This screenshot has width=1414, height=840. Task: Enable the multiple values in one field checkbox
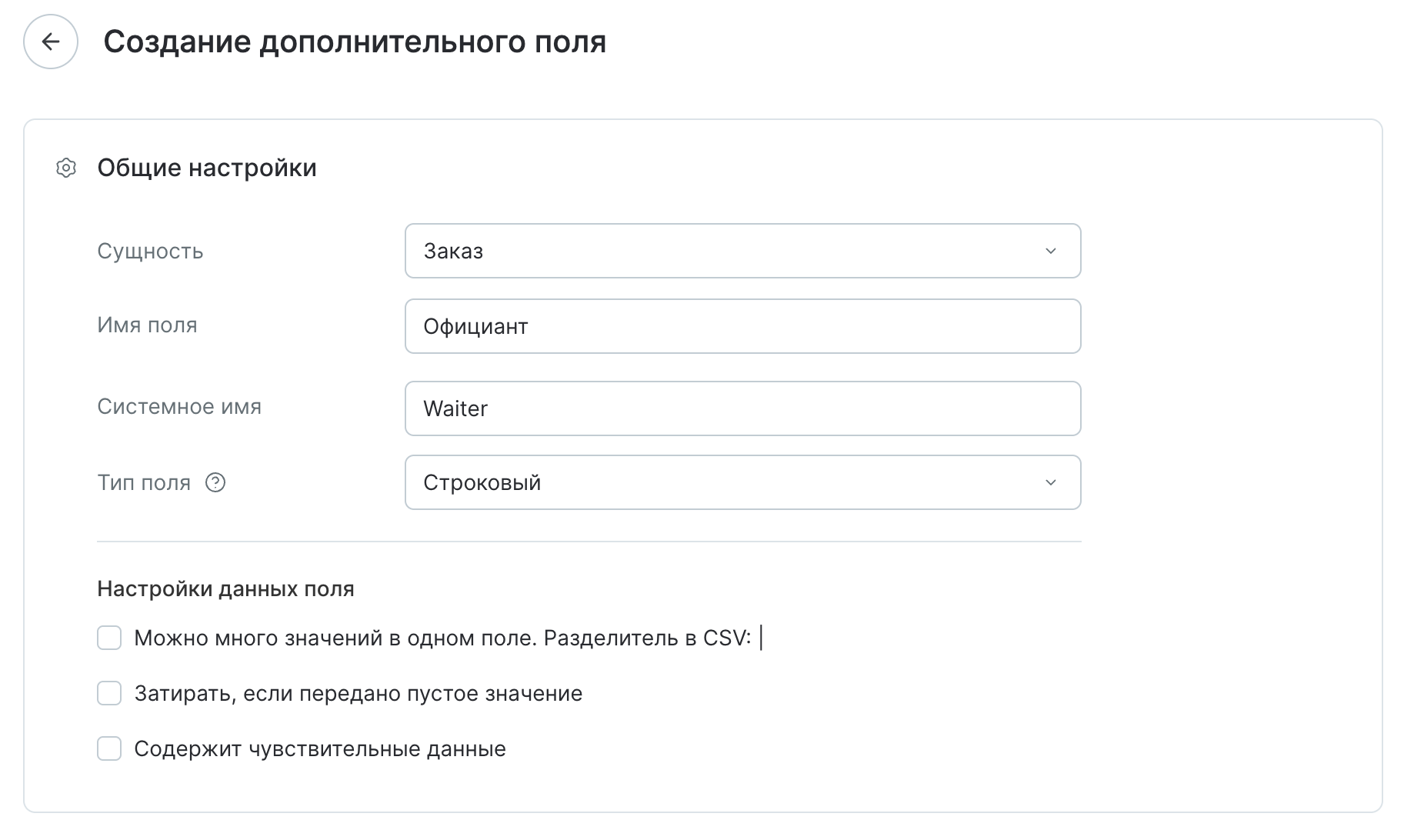click(x=109, y=638)
